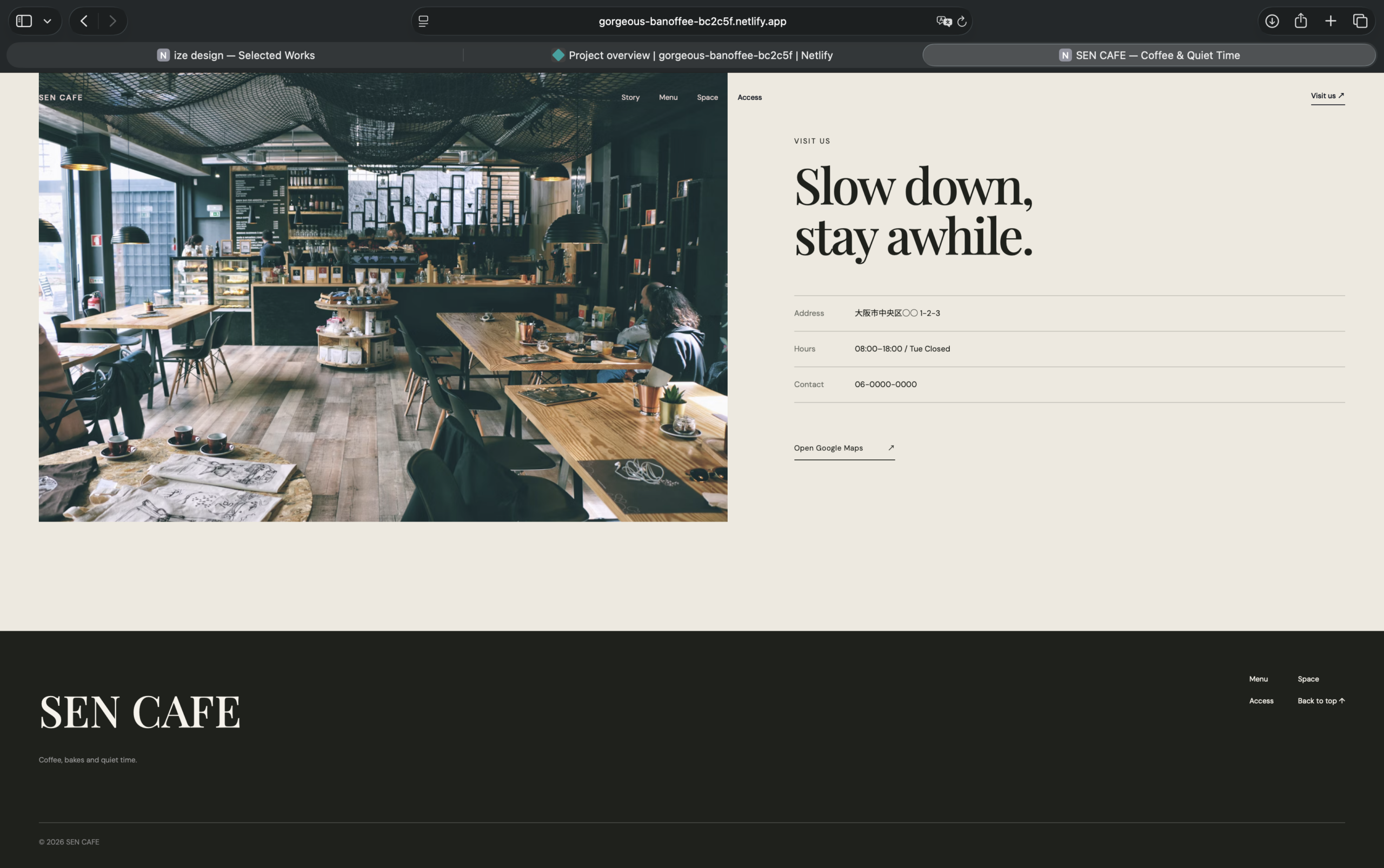Select the SEN CAFE tab
Viewport: 1384px width, 868px height.
[x=1149, y=55]
